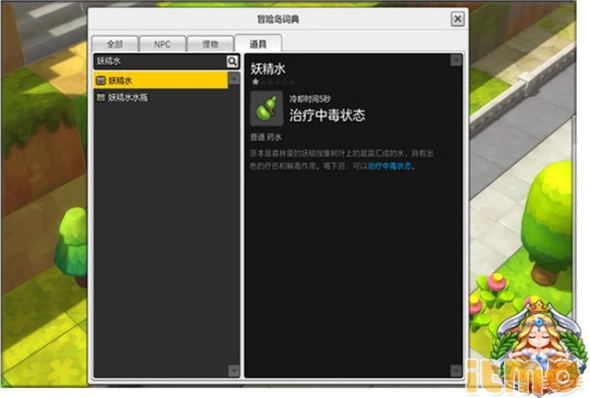Close the 冒险岛词典 dictionary window

coord(458,19)
